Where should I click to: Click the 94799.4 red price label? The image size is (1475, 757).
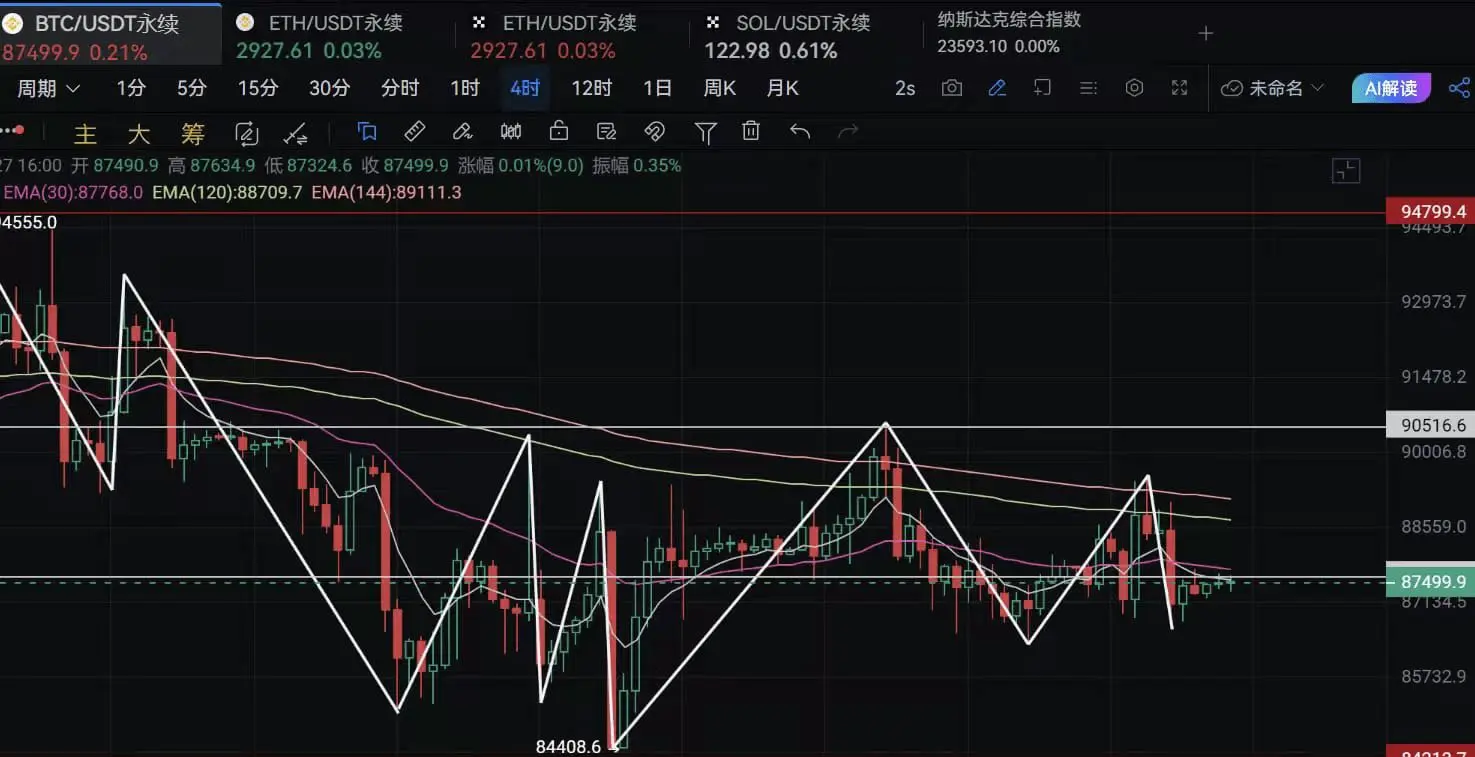(x=1433, y=212)
